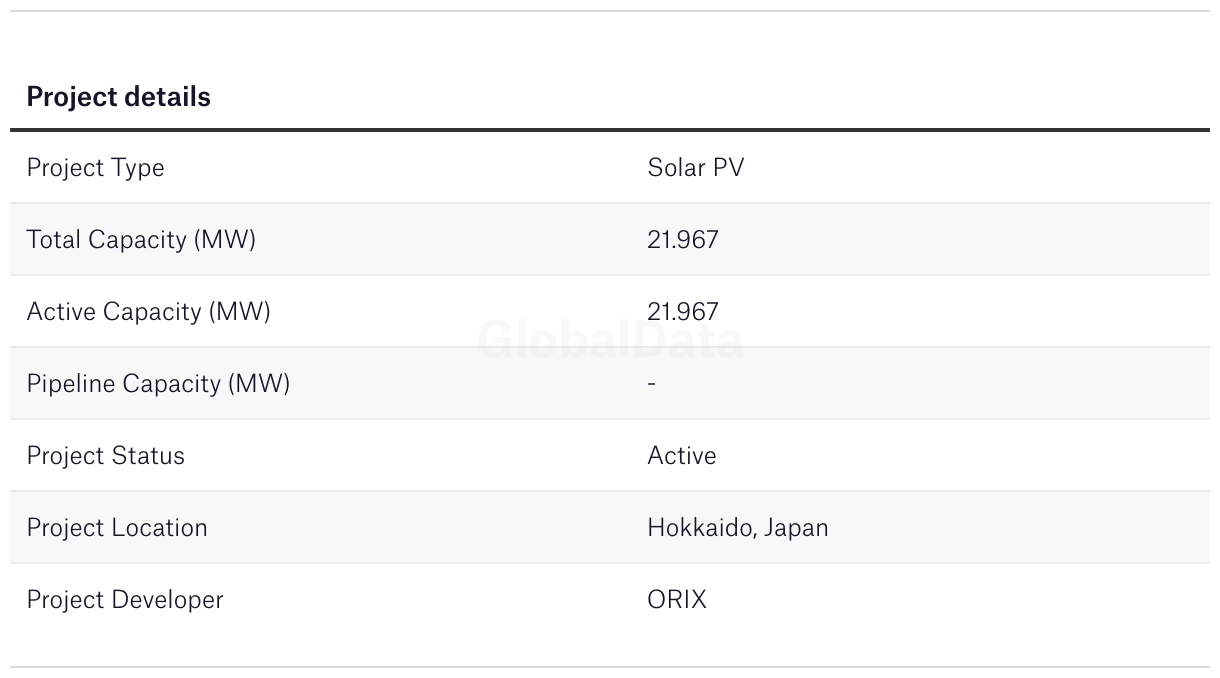The height and width of the screenshot is (678, 1220).
Task: Click the thin line above the heading
Action: coord(610,11)
